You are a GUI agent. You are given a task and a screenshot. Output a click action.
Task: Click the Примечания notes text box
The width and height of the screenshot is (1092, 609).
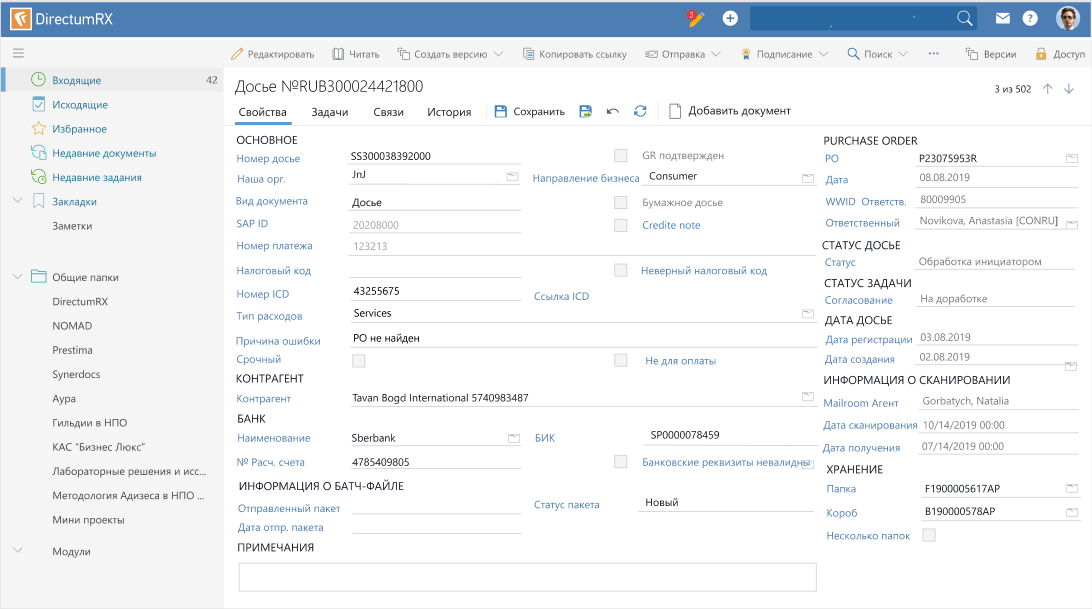527,577
